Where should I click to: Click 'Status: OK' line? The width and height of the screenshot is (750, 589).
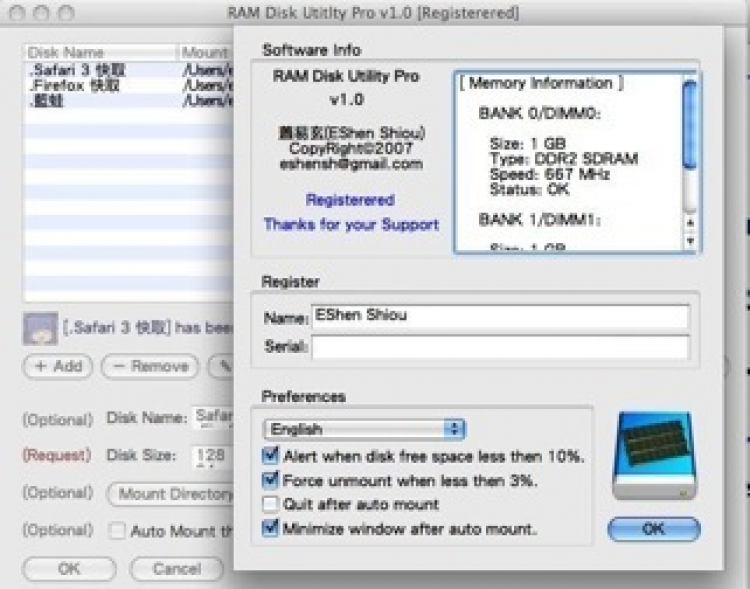pyautogui.click(x=530, y=189)
